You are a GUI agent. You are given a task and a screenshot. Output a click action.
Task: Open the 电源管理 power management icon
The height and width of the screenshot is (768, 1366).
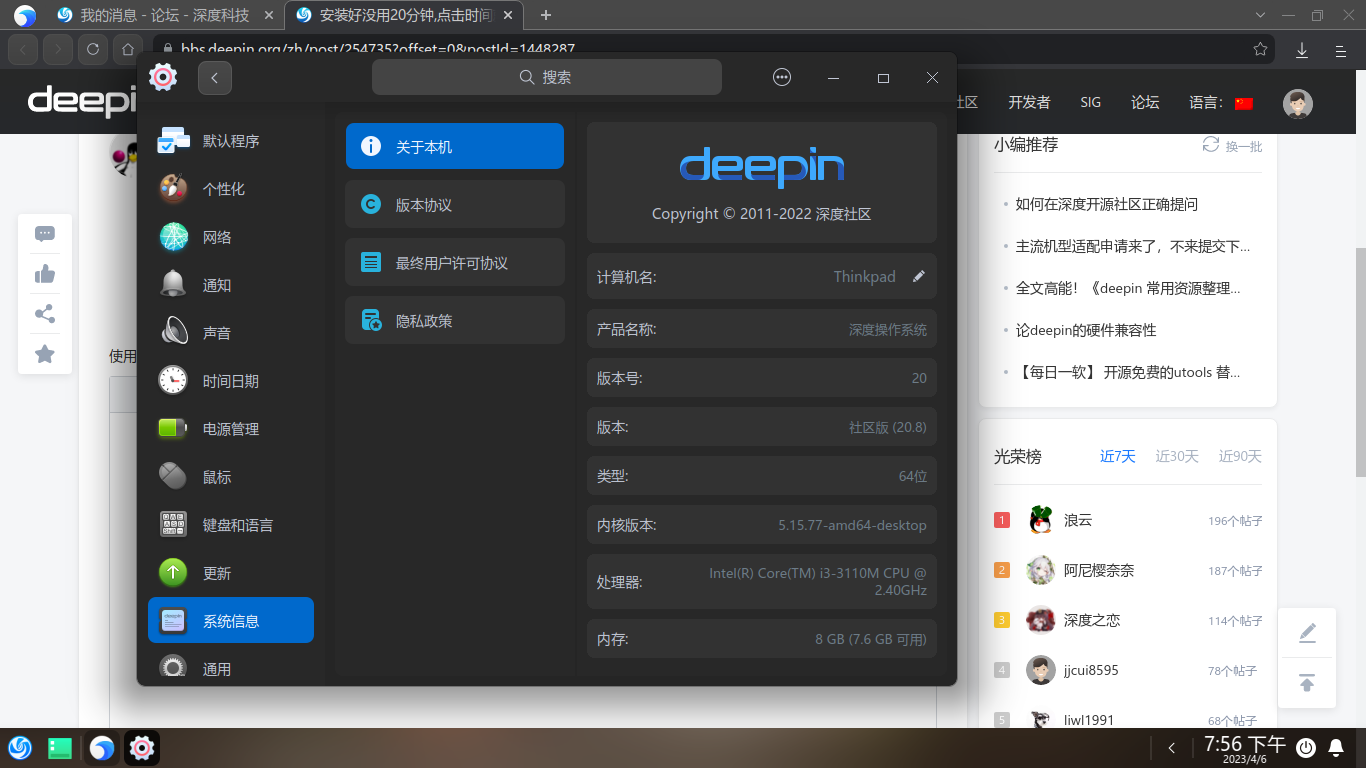[173, 428]
